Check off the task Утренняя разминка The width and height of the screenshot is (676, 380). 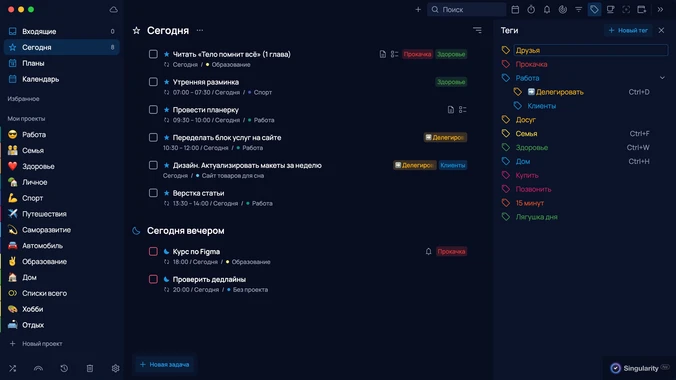pyautogui.click(x=153, y=82)
